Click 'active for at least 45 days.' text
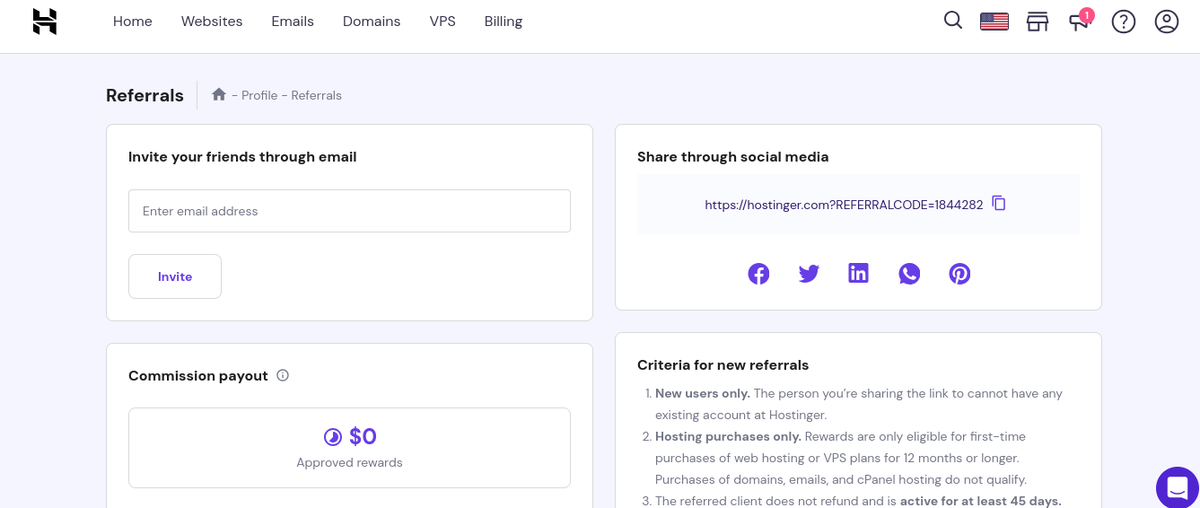The height and width of the screenshot is (508, 1200). click(980, 501)
